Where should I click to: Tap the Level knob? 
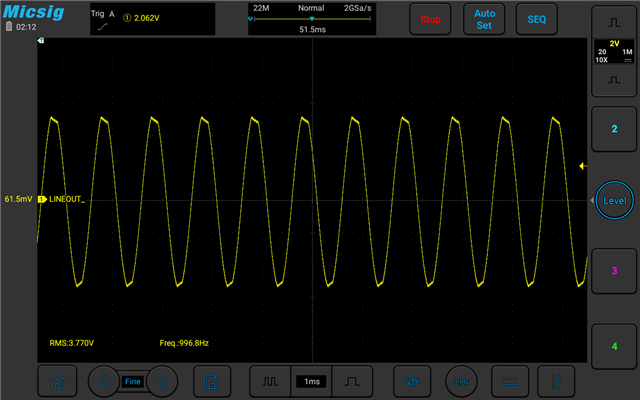[615, 200]
